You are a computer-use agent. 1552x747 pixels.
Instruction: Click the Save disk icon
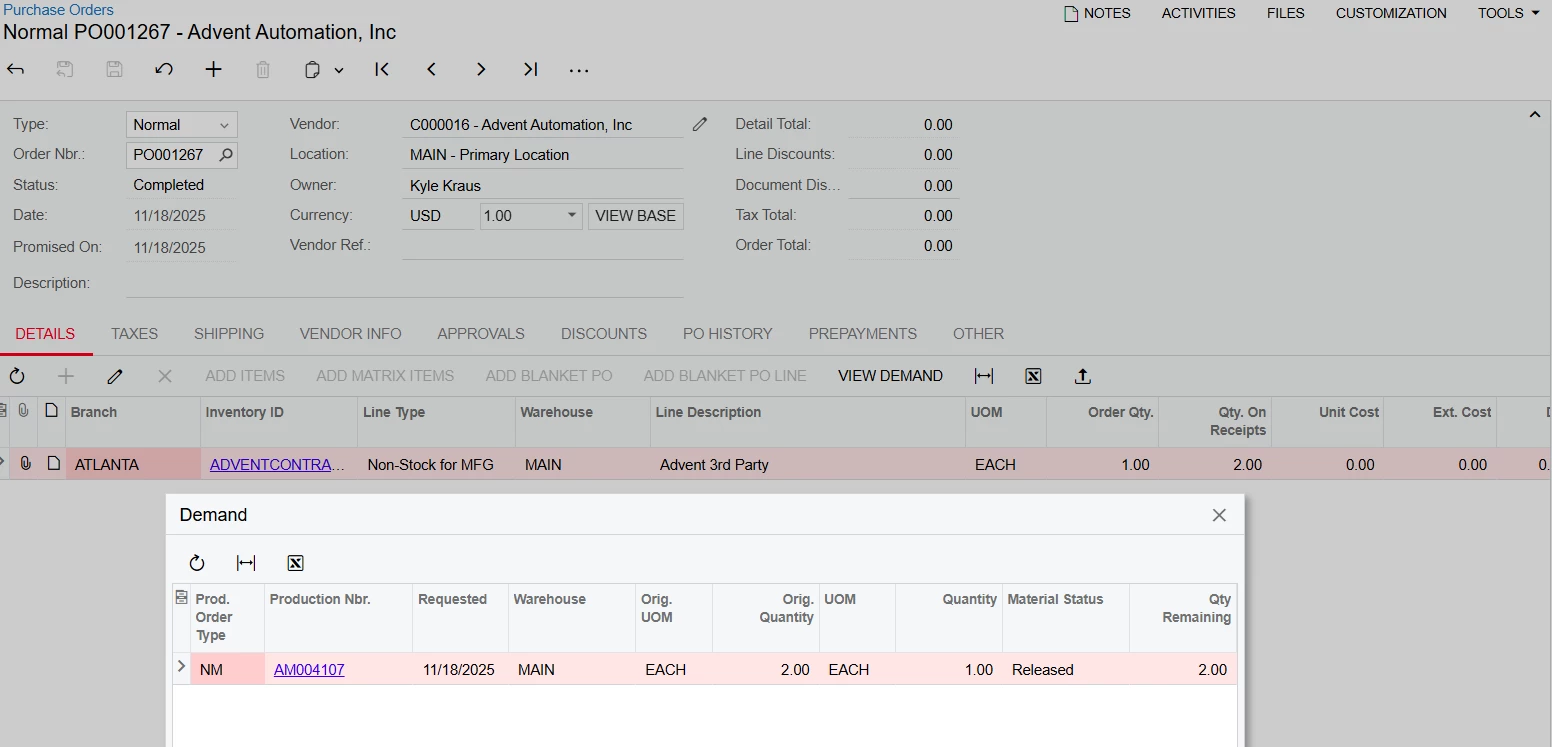tap(115, 70)
